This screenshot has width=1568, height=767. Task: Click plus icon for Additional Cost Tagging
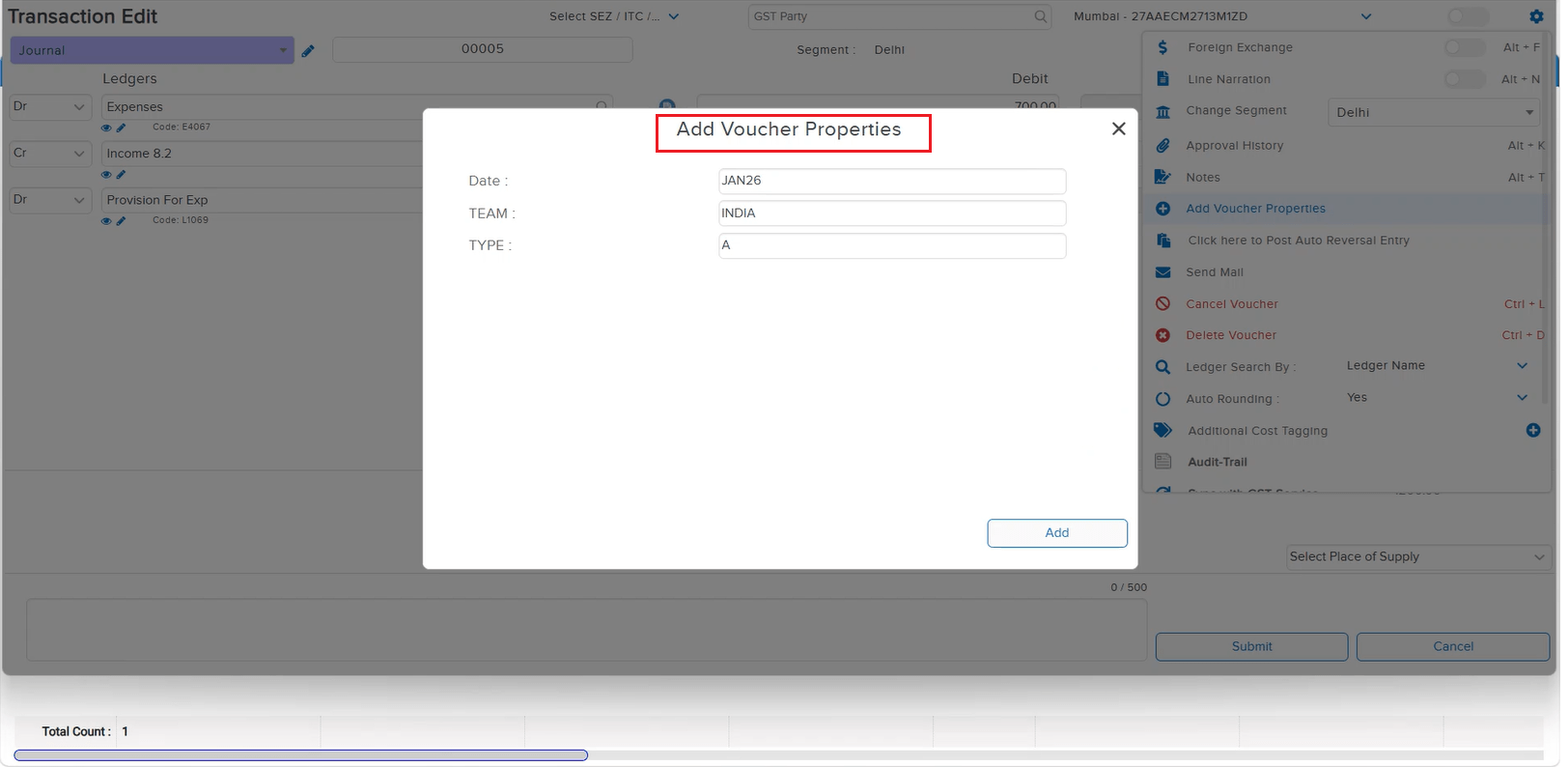(1532, 430)
